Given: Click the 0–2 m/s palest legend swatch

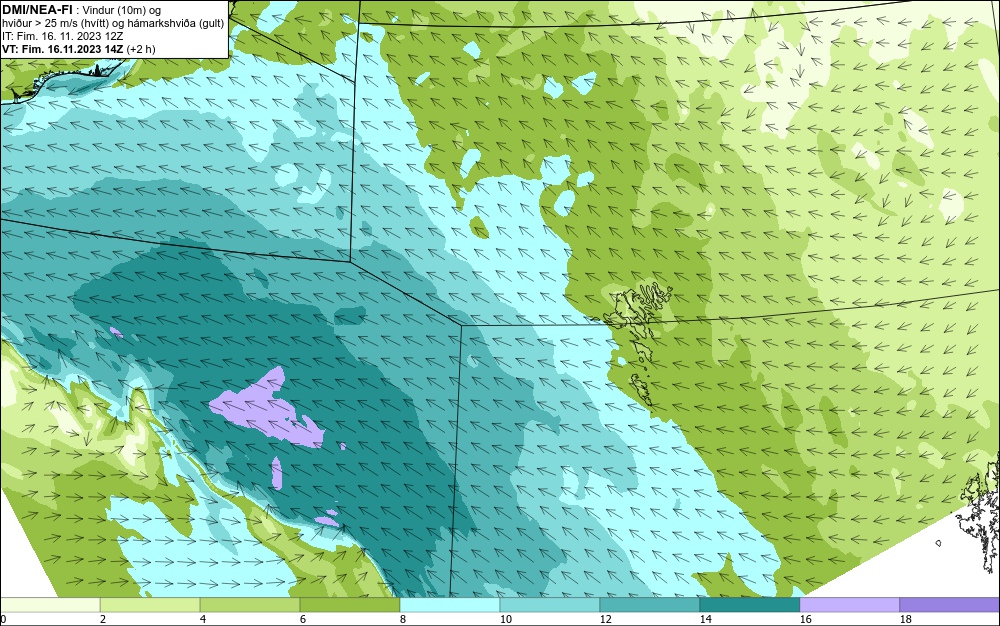Looking at the screenshot, I should click(50, 605).
